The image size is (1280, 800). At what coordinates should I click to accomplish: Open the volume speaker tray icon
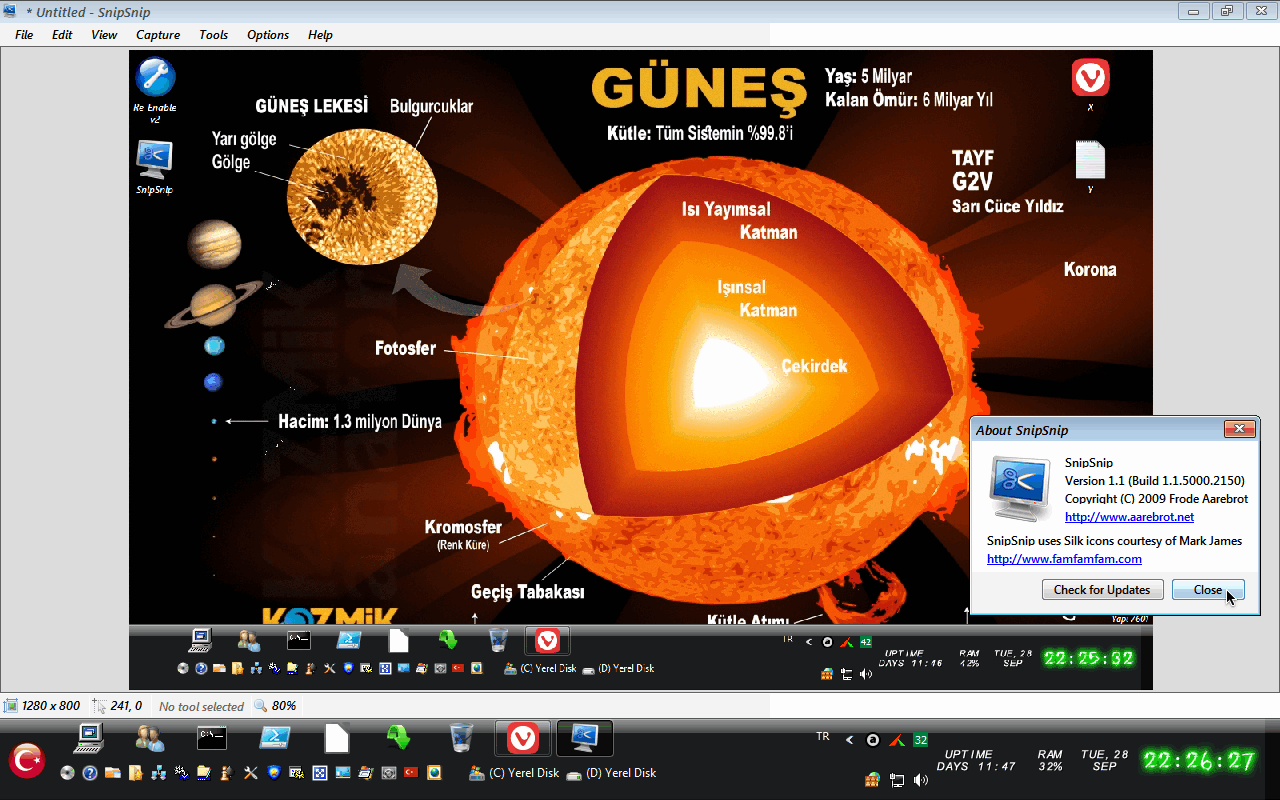(x=920, y=780)
